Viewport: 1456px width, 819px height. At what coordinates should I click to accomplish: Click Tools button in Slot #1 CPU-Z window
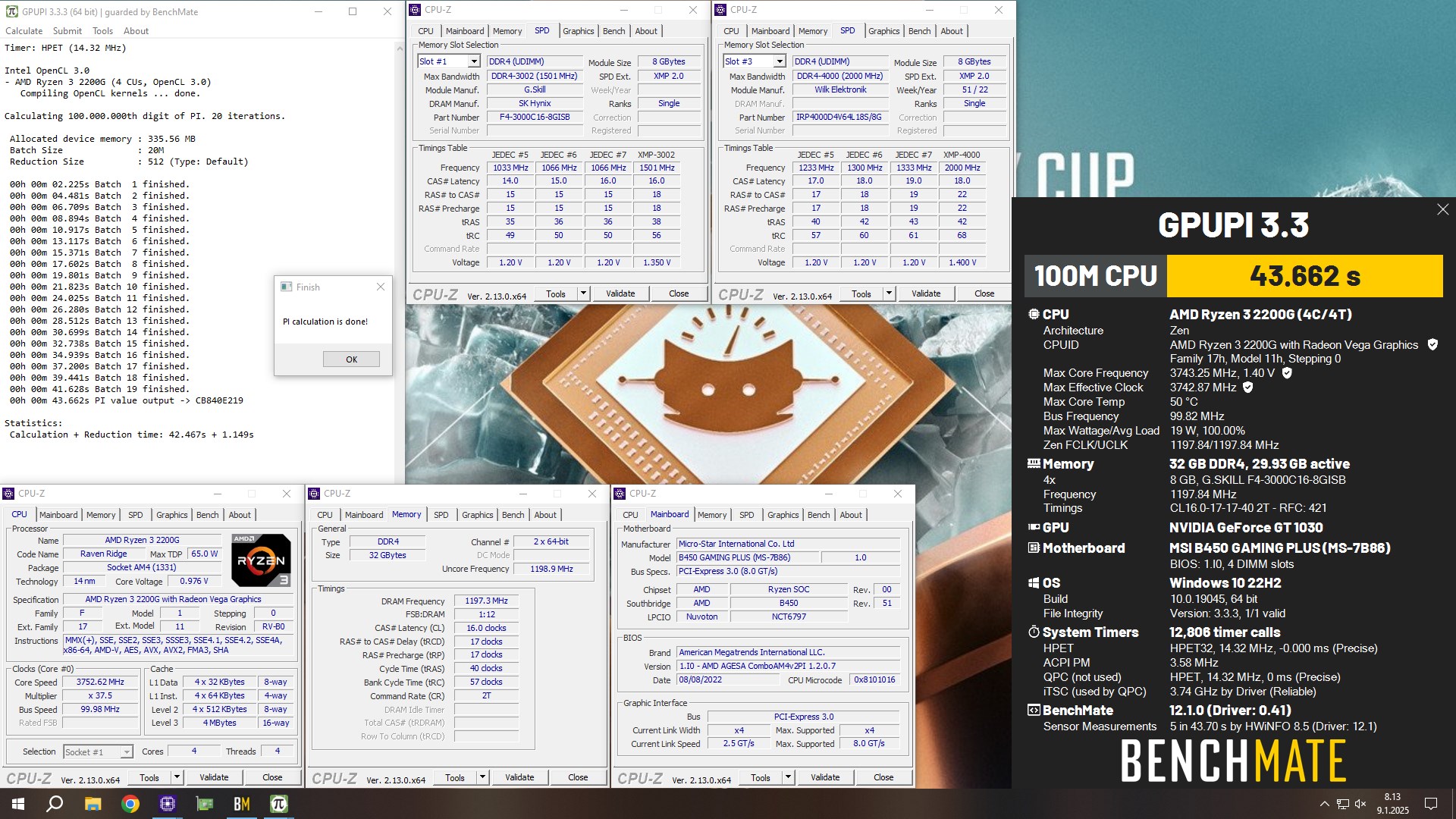coord(556,293)
